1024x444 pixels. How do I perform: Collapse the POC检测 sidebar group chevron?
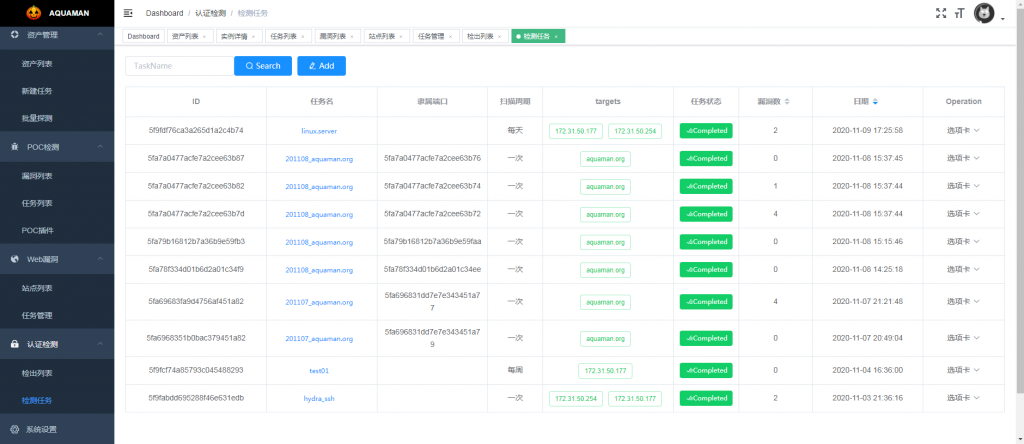pos(100,148)
